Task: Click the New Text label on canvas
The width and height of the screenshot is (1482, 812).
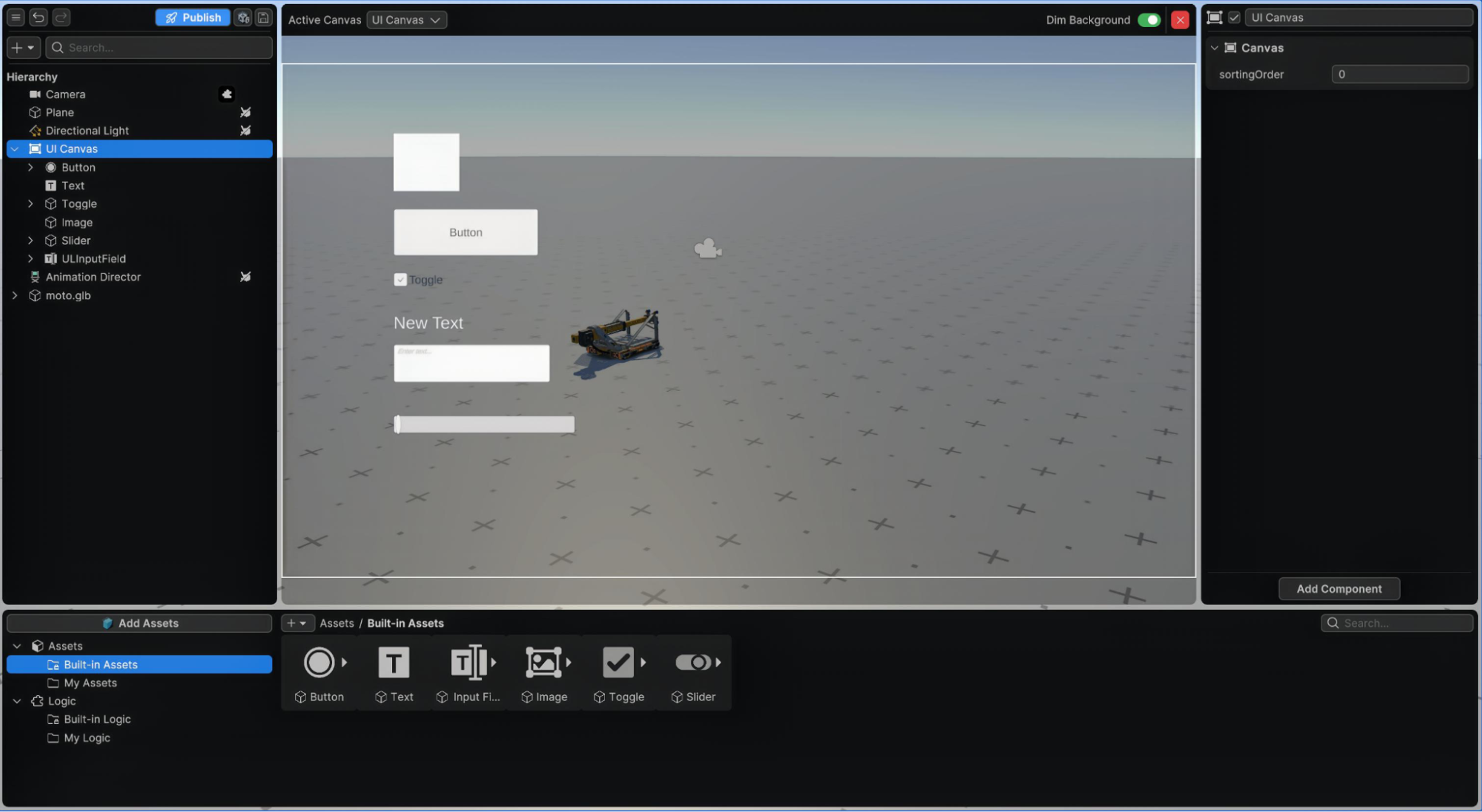Action: [x=428, y=323]
